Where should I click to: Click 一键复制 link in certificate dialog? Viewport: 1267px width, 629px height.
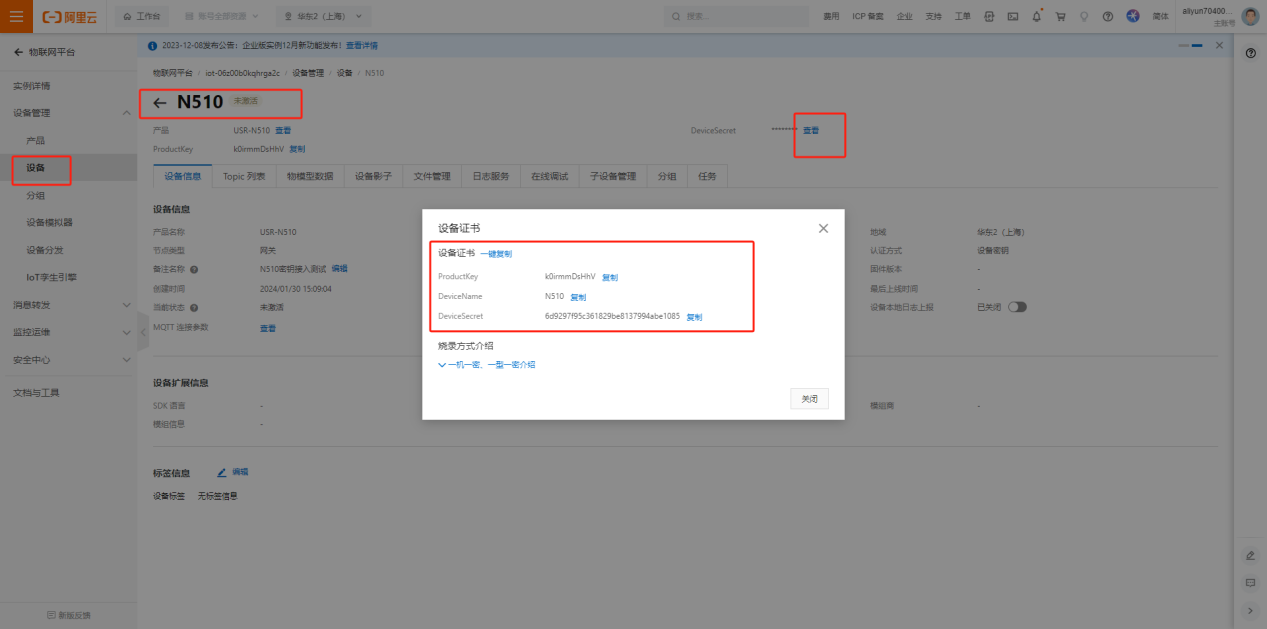(x=496, y=254)
